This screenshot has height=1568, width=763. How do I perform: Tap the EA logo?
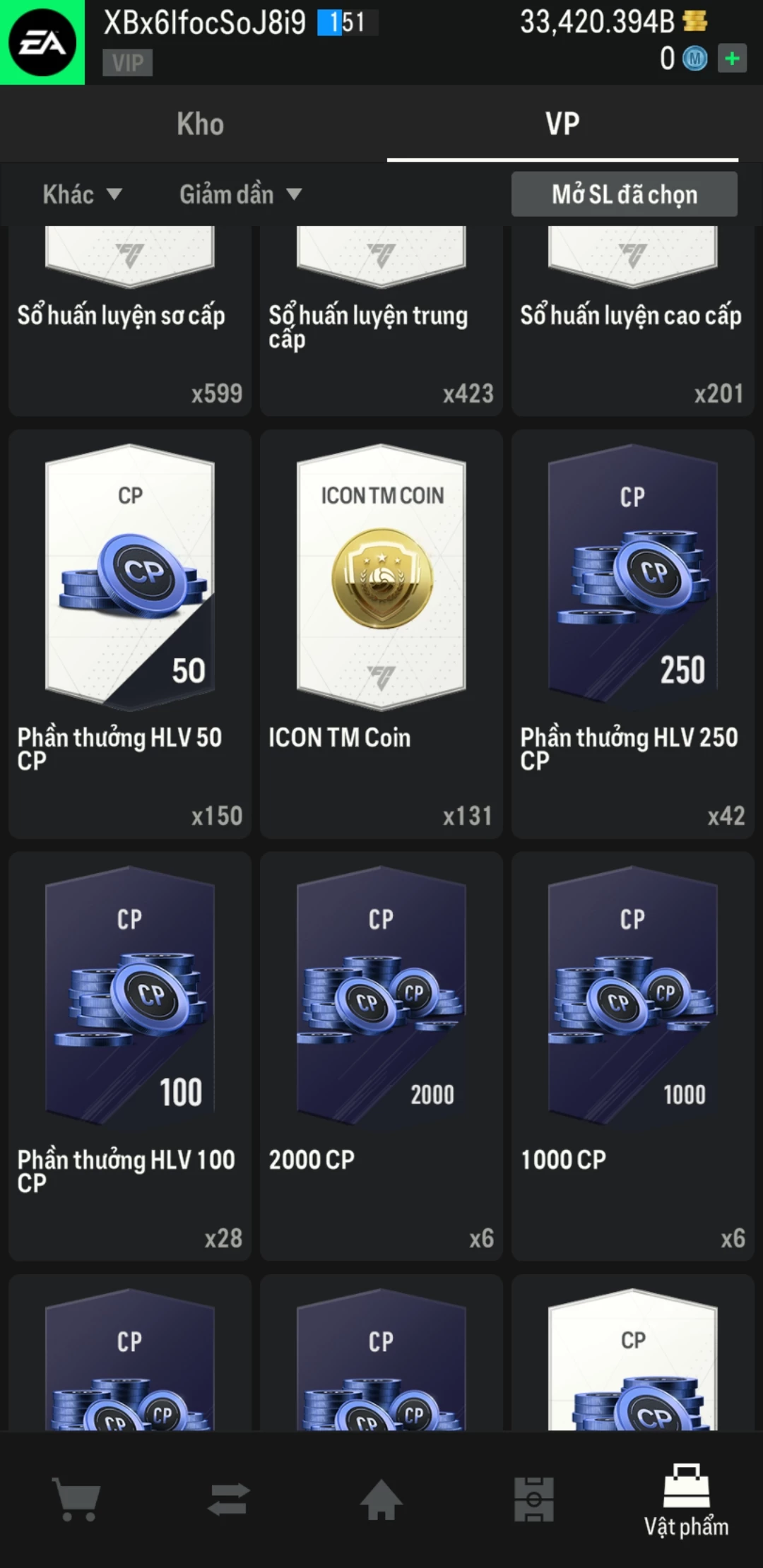pyautogui.click(x=42, y=42)
